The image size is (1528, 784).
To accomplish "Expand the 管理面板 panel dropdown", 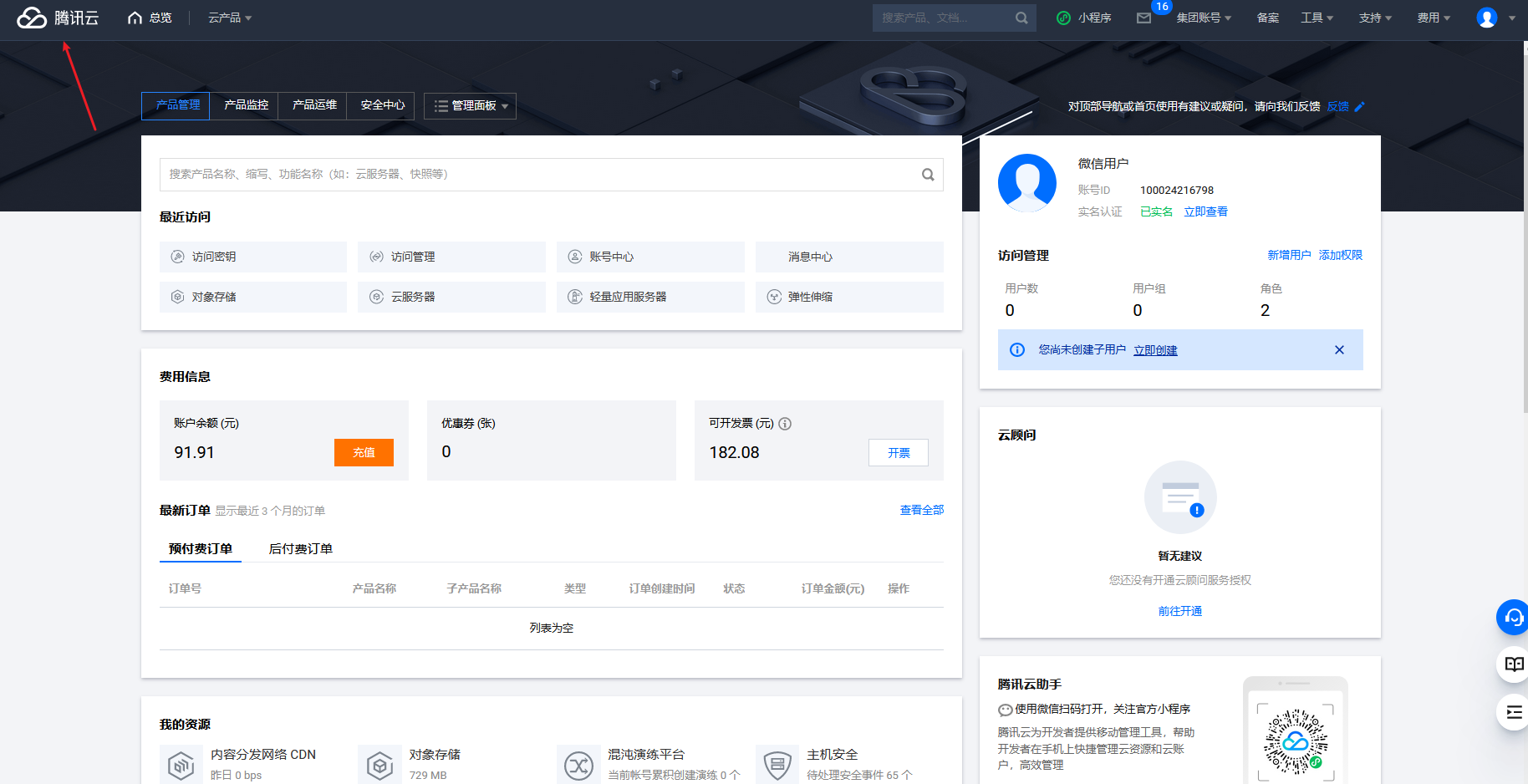I will point(470,105).
